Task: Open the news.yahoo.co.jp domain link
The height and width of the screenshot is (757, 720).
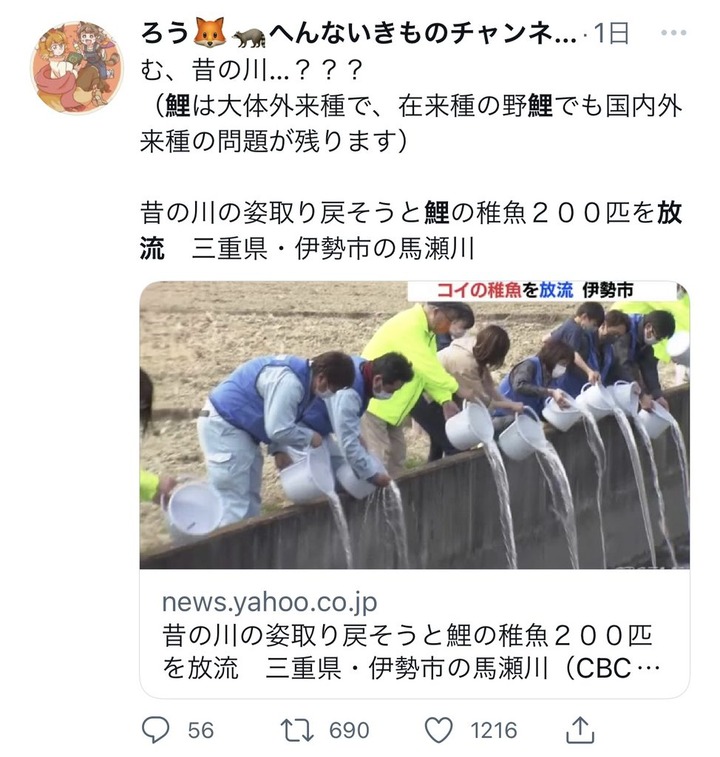Action: point(269,602)
